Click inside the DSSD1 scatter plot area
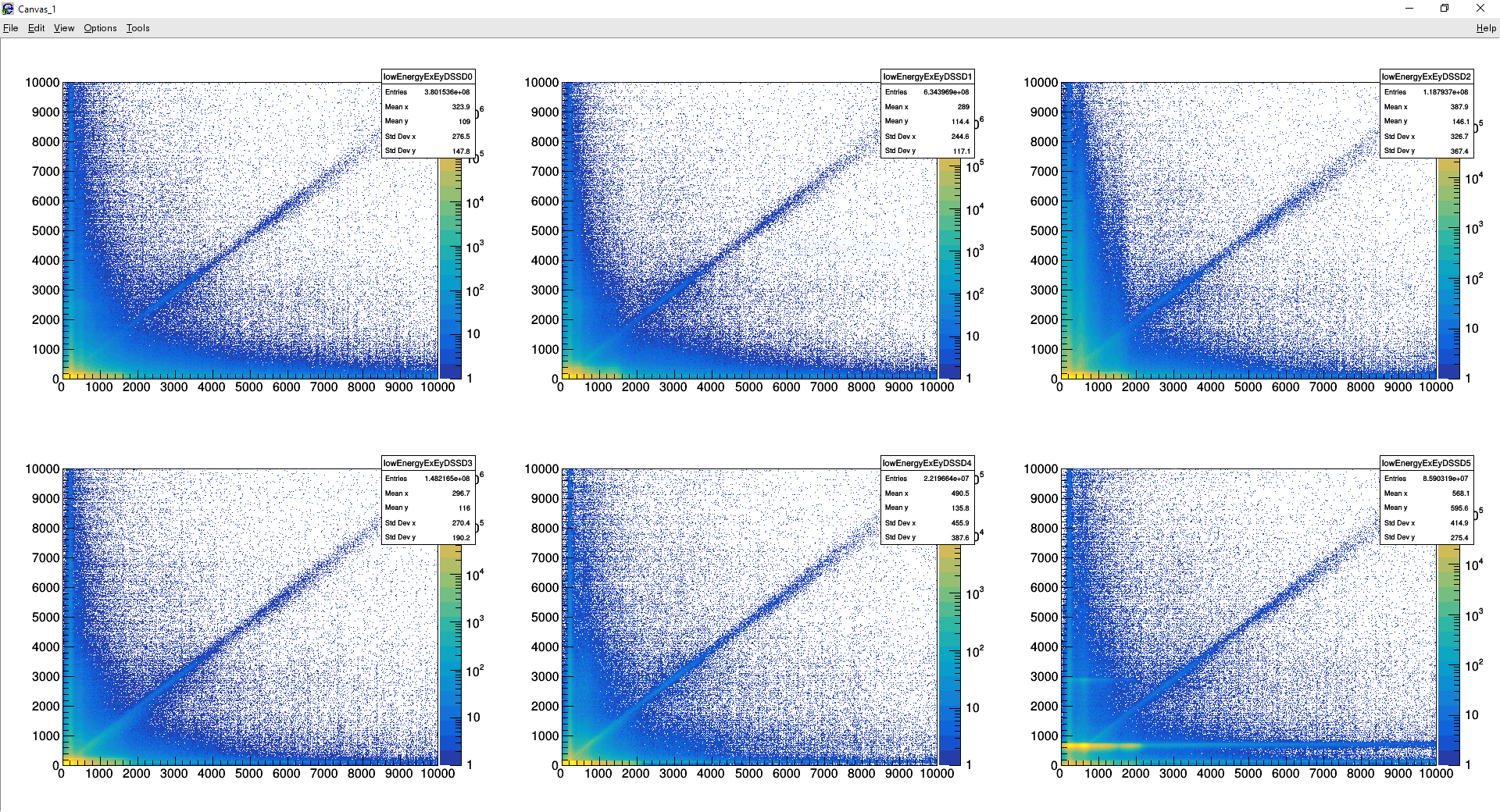The height and width of the screenshot is (812, 1500). [x=749, y=230]
